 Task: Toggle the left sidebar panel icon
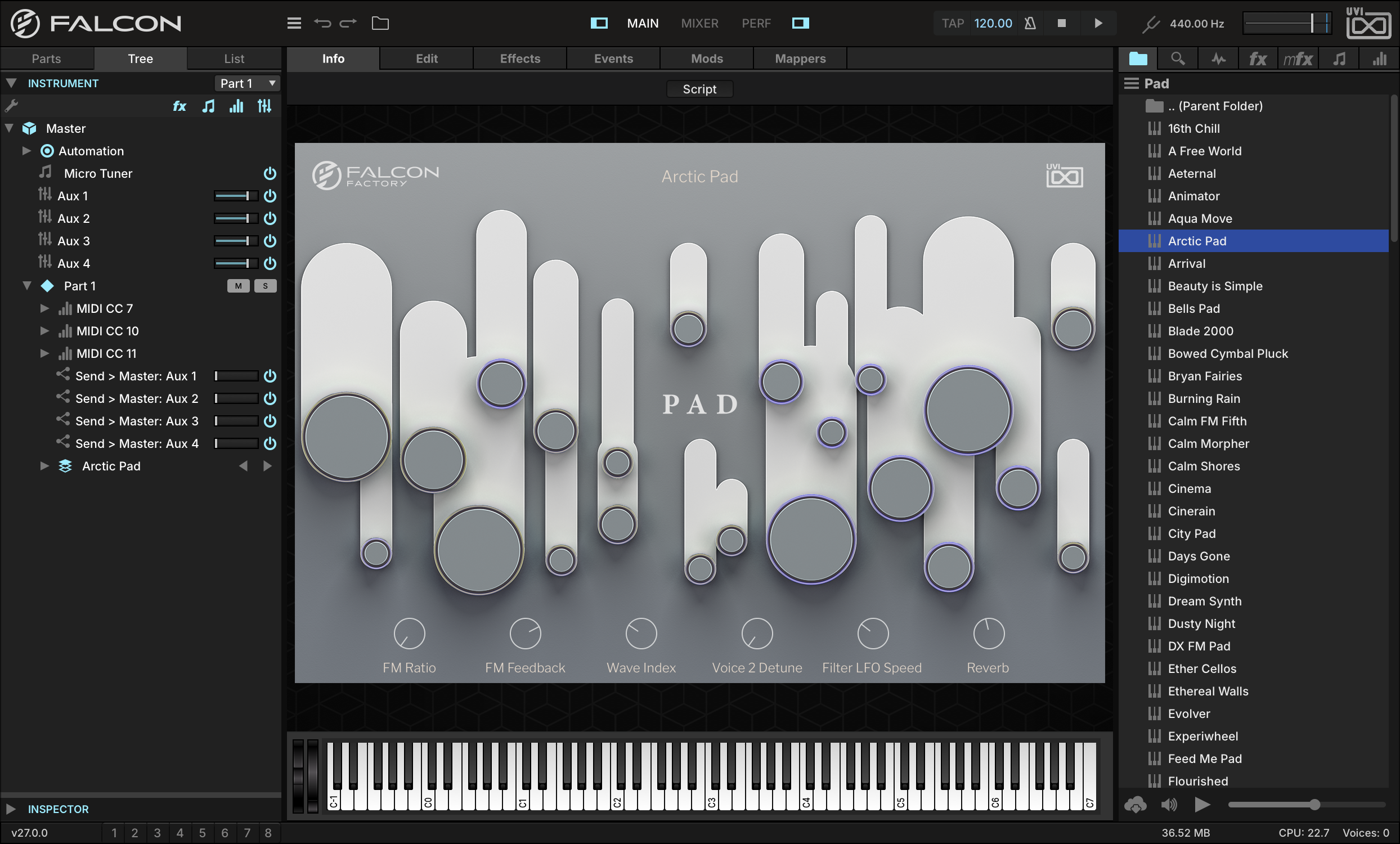(599, 23)
